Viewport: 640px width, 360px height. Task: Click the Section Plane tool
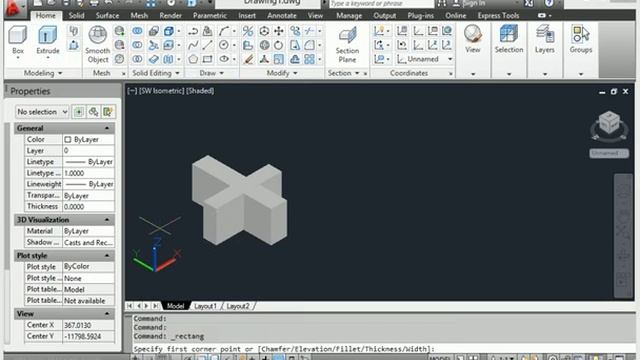[x=347, y=44]
